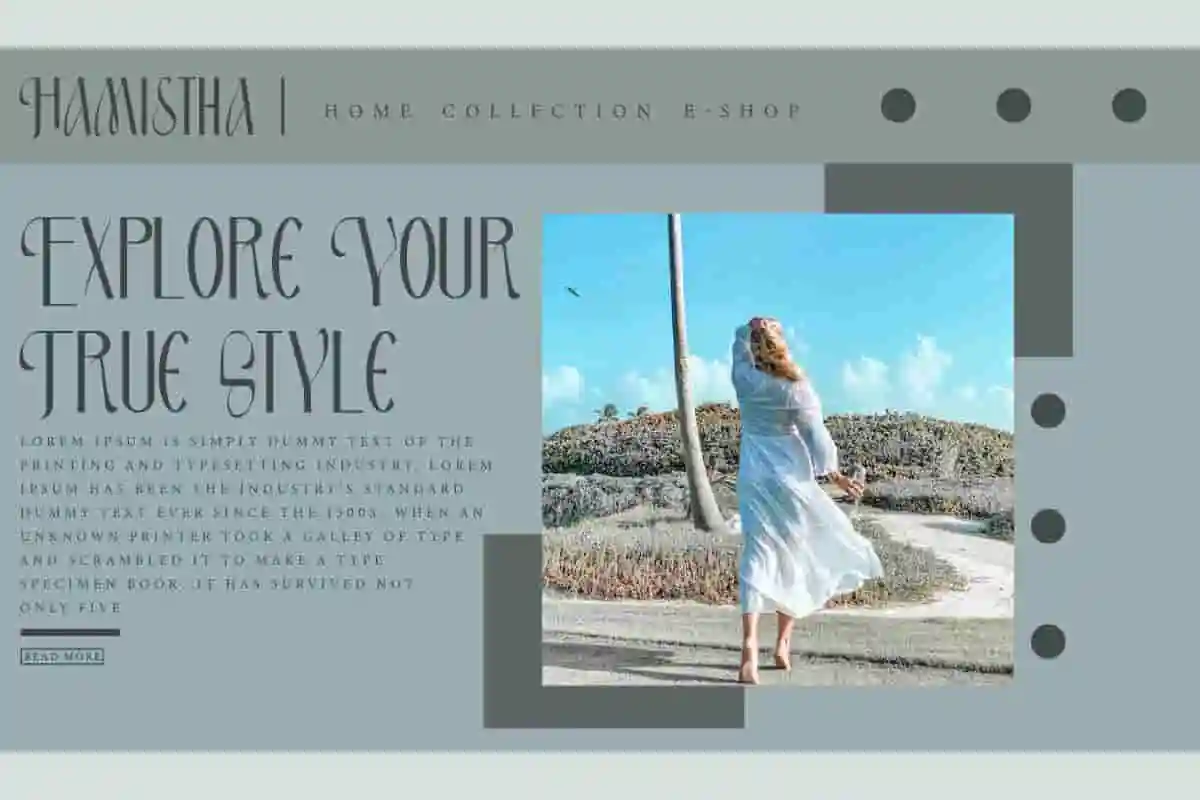Select the top vertical slide dot

click(x=1048, y=410)
